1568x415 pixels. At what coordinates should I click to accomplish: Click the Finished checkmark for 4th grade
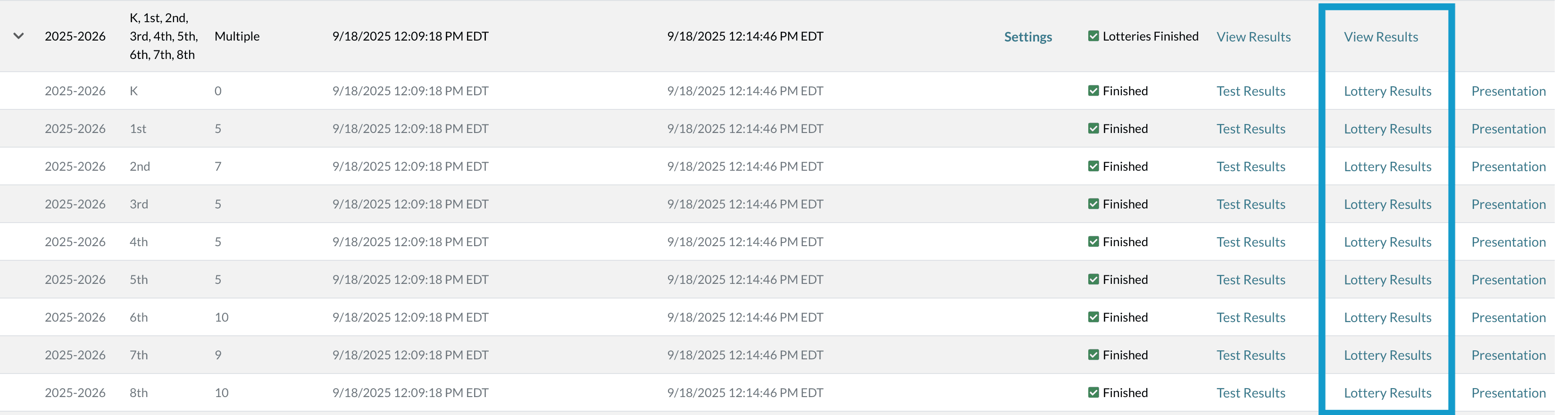[x=1093, y=241]
